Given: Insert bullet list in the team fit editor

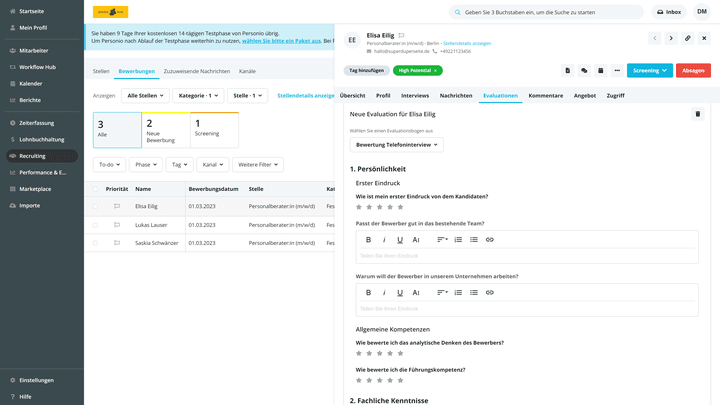Looking at the screenshot, I should click(473, 240).
